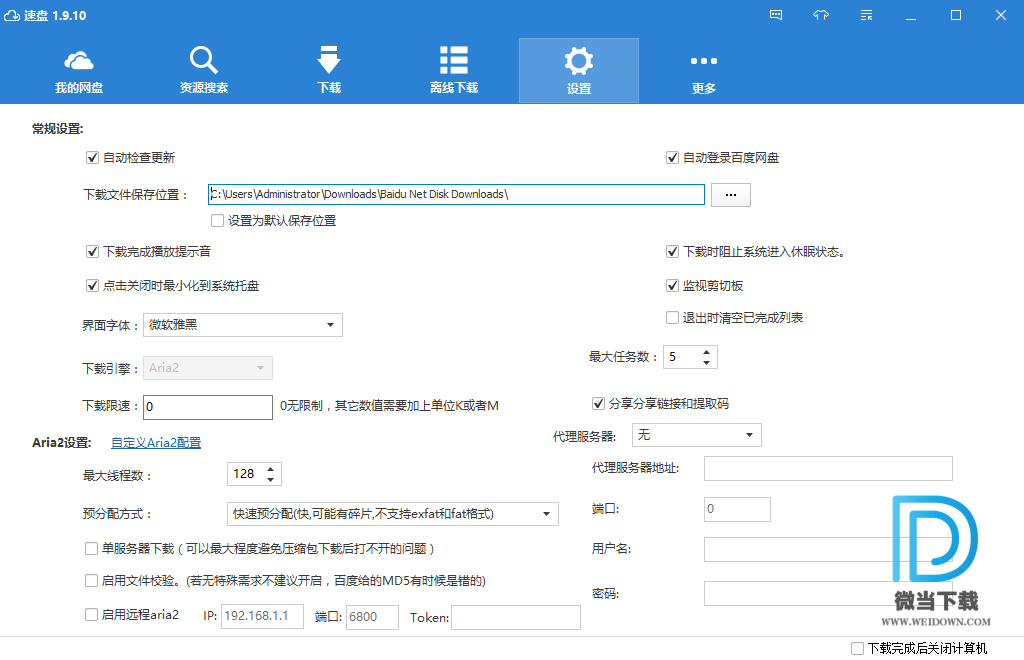Open the My Netdisk cloud tab
1024x660 pixels.
click(79, 69)
